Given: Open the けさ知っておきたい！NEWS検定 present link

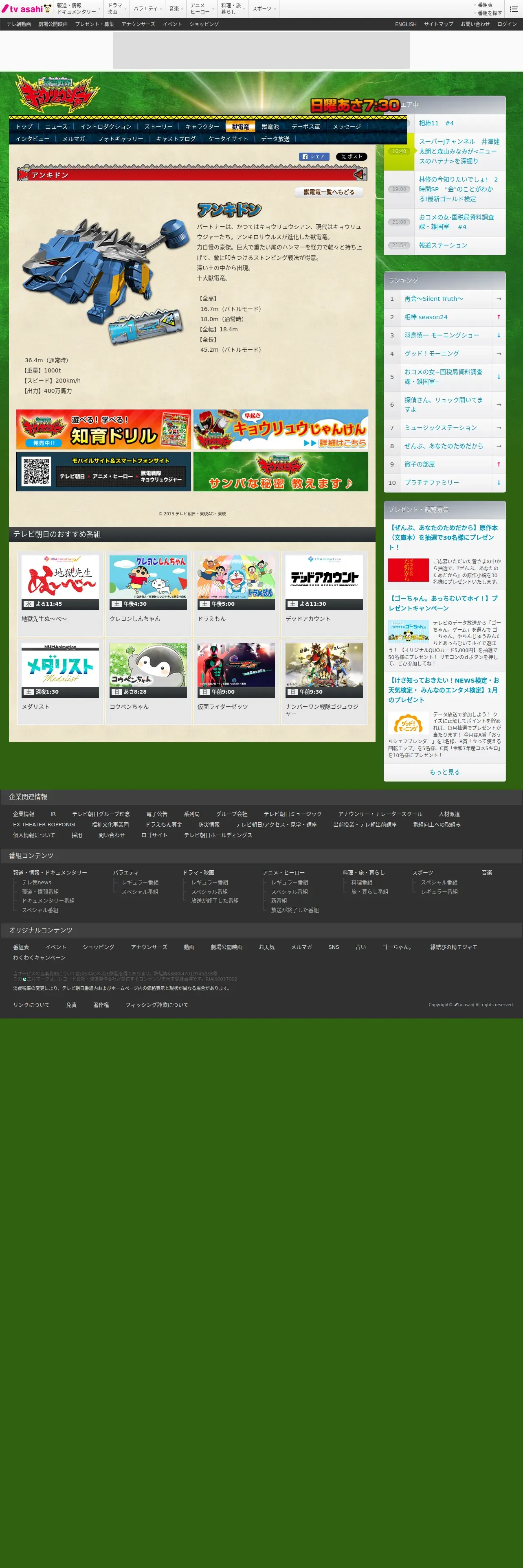Looking at the screenshot, I should 444,690.
